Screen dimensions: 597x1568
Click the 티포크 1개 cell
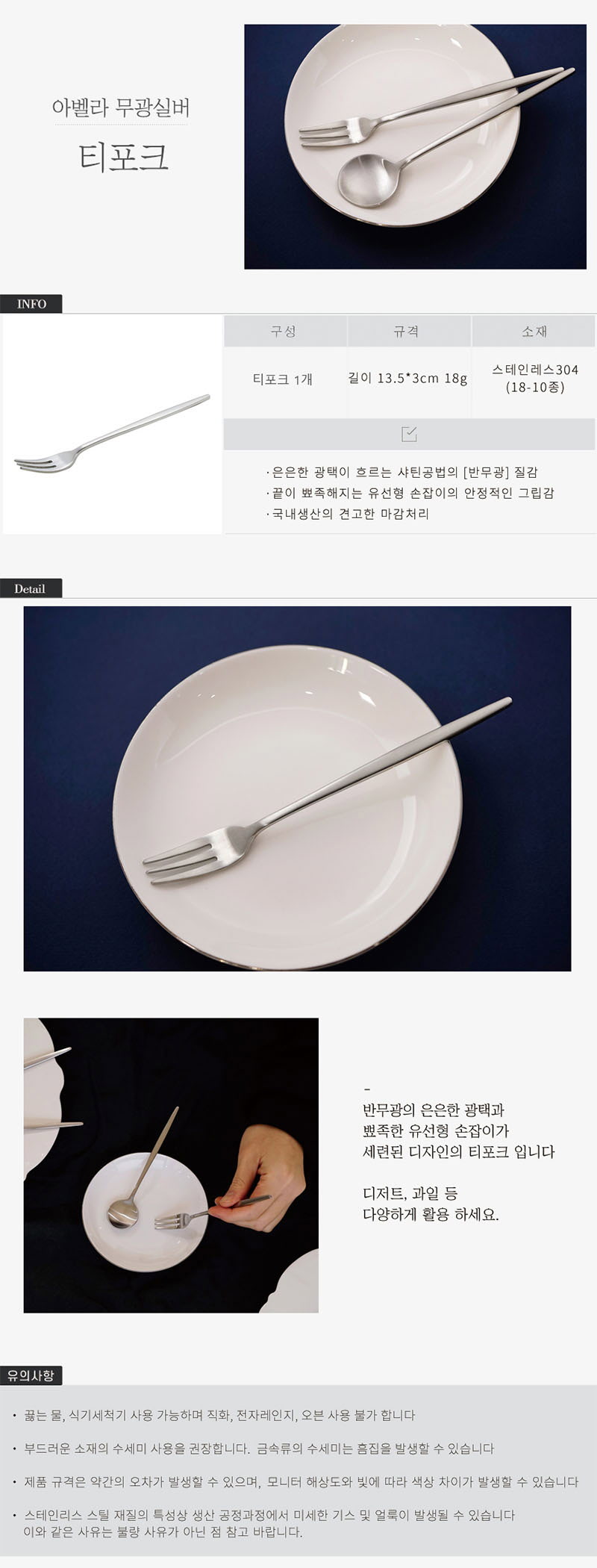(283, 379)
